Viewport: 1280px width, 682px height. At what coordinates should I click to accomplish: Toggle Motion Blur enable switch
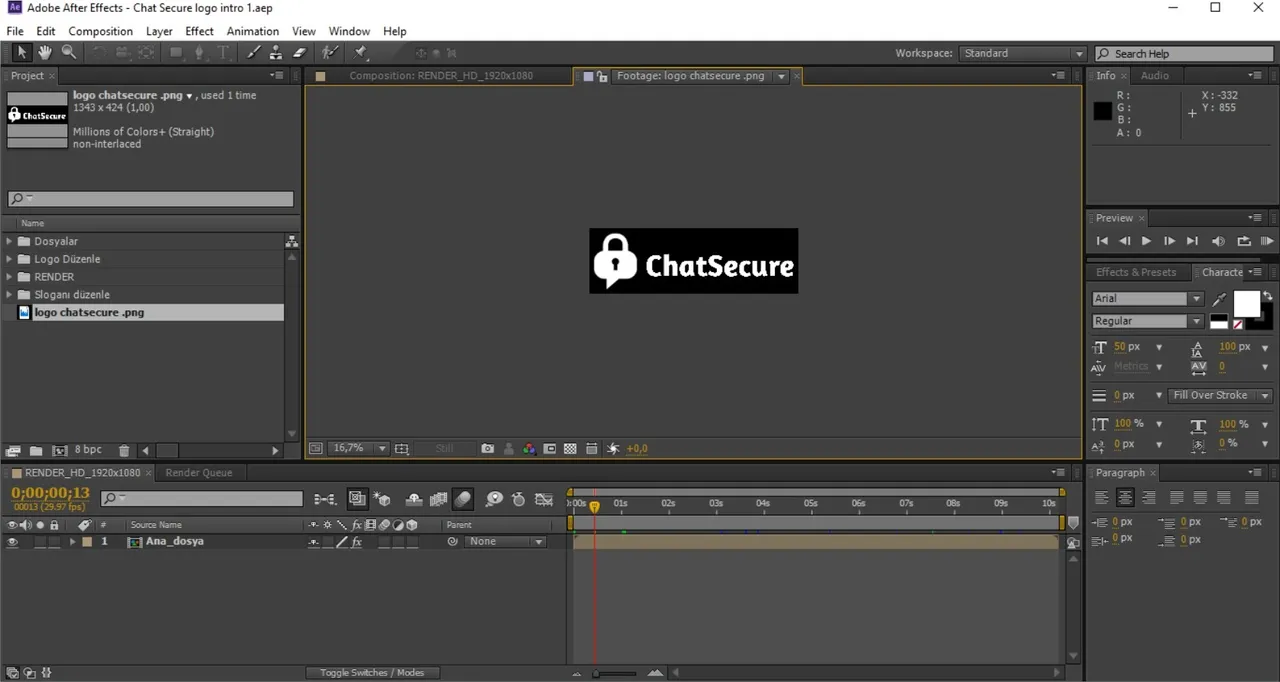[x=462, y=499]
